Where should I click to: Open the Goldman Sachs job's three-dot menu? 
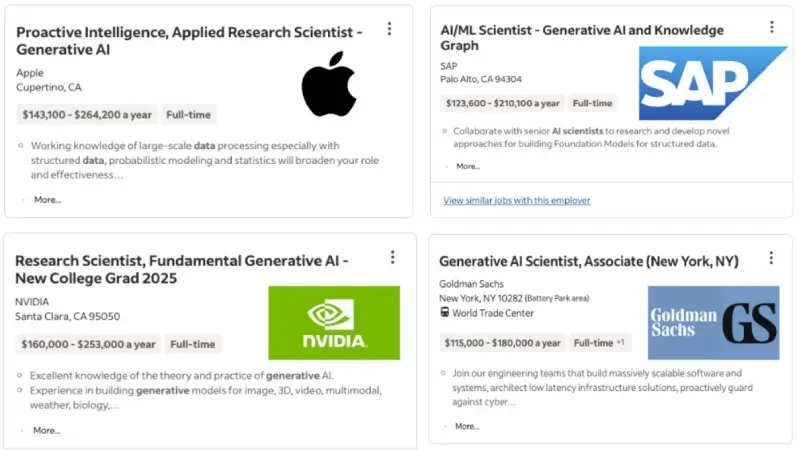[771, 258]
